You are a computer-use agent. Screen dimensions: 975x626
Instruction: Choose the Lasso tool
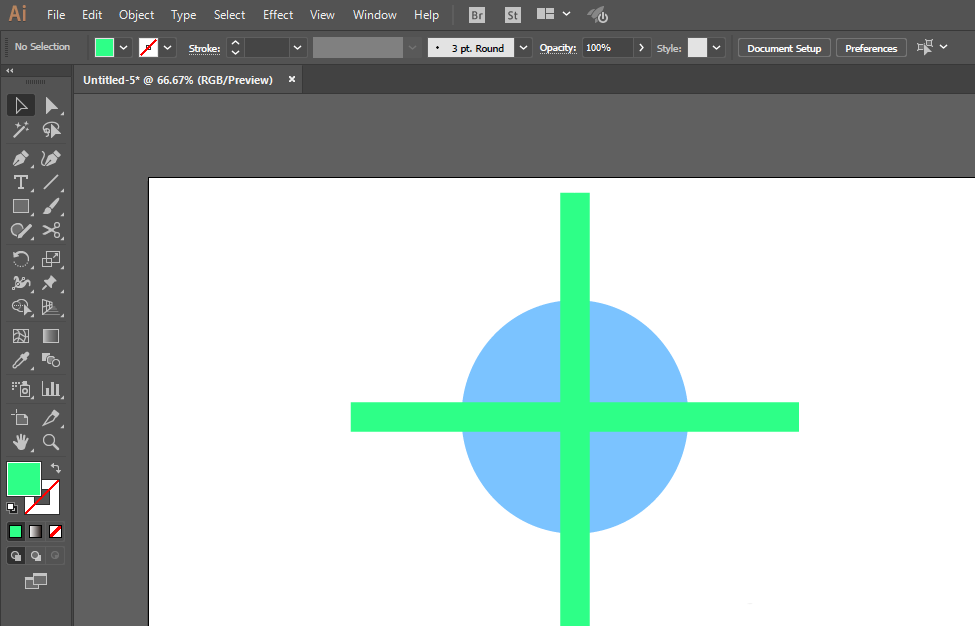(51, 130)
